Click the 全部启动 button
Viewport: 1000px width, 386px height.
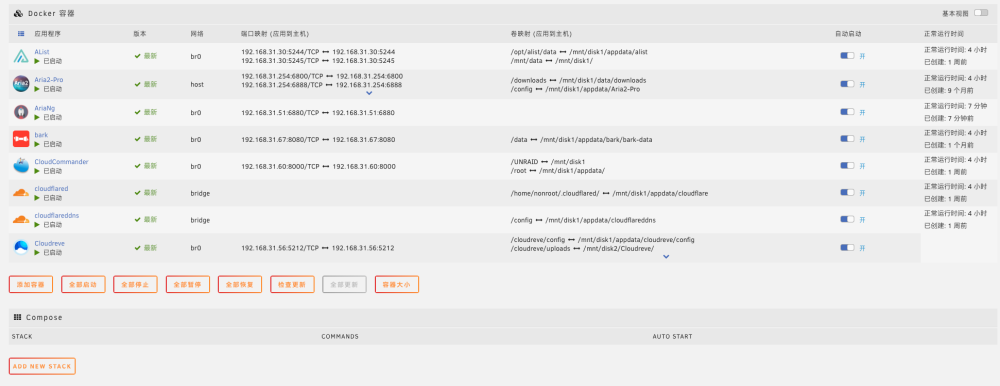83,285
